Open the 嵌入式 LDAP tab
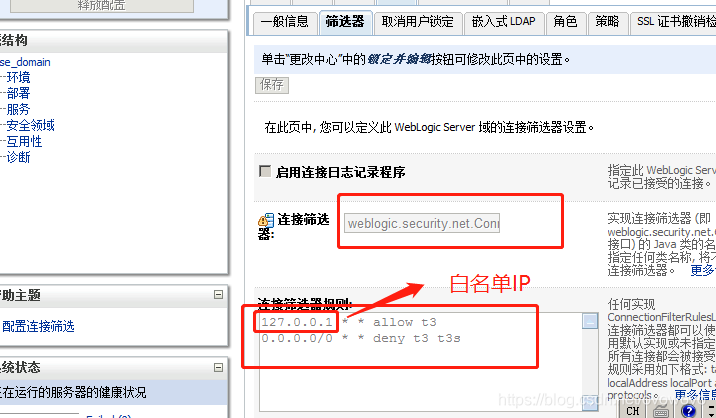Viewport: 716px width, 418px height. tap(503, 21)
